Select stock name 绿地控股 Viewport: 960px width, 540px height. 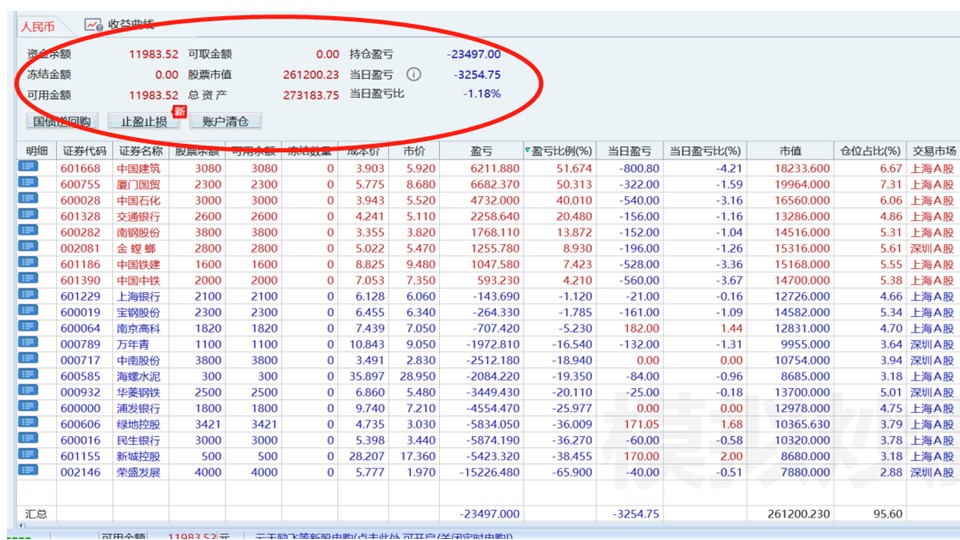[x=138, y=424]
